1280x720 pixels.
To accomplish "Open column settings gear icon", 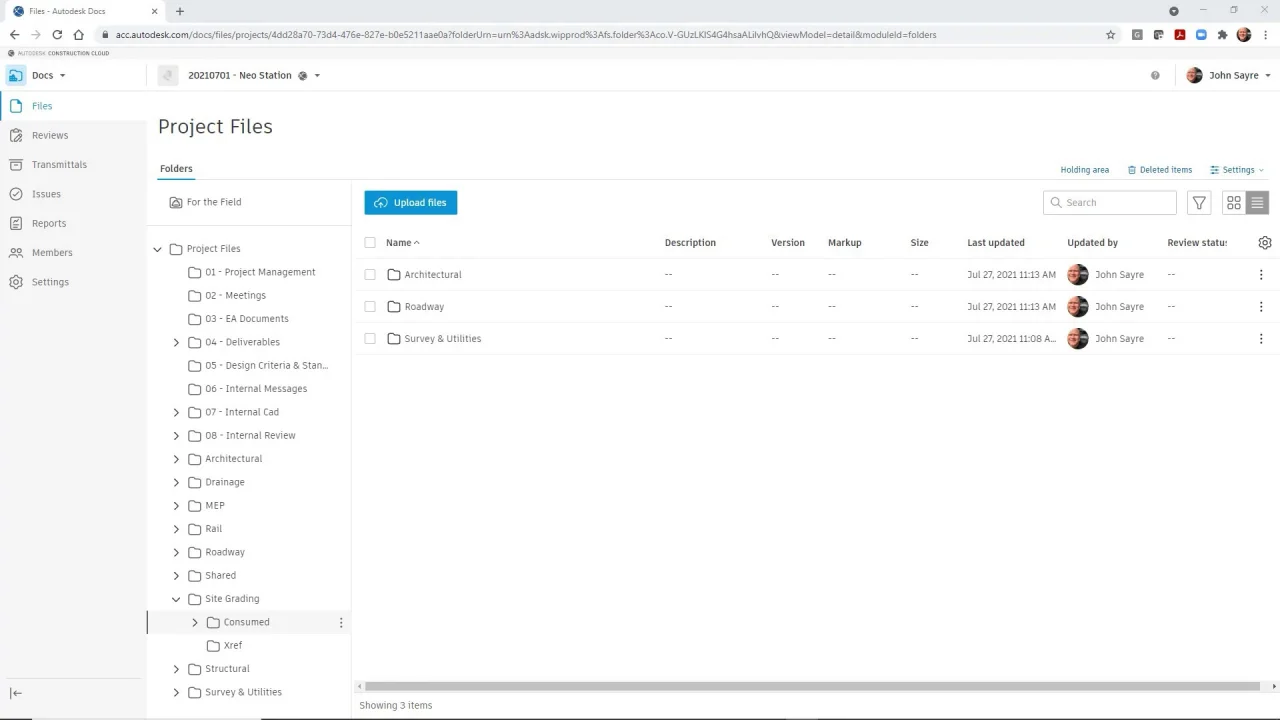I will [x=1265, y=243].
